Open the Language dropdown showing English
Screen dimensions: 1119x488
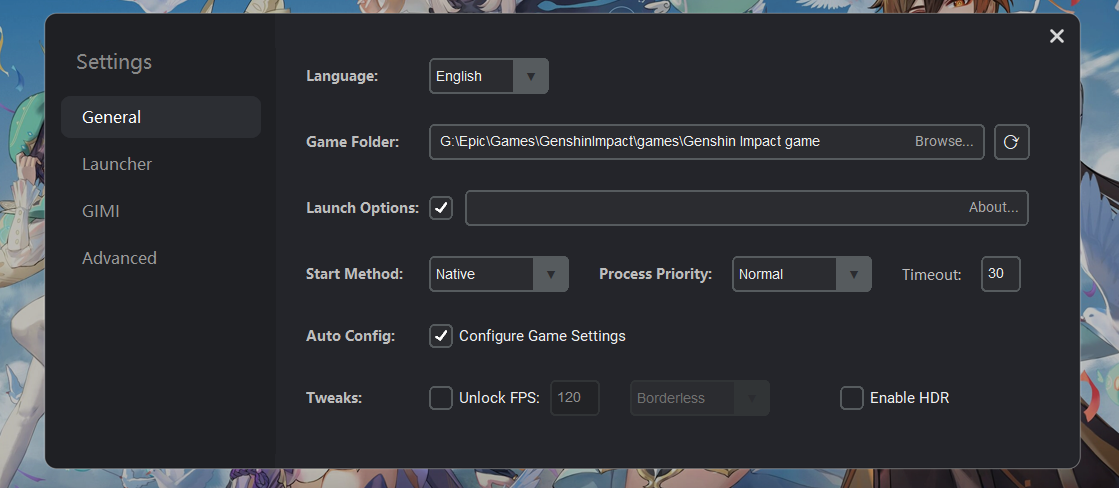489,76
